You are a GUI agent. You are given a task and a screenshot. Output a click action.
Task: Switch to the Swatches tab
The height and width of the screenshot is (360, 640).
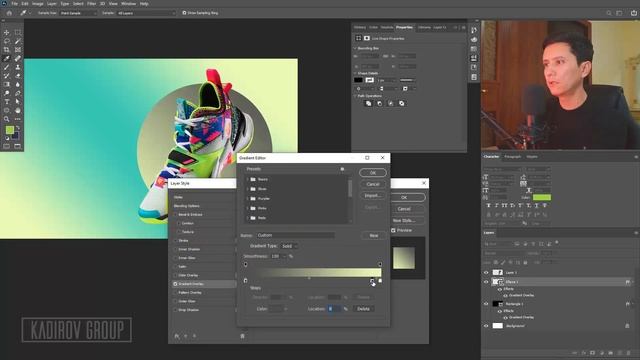(x=387, y=27)
